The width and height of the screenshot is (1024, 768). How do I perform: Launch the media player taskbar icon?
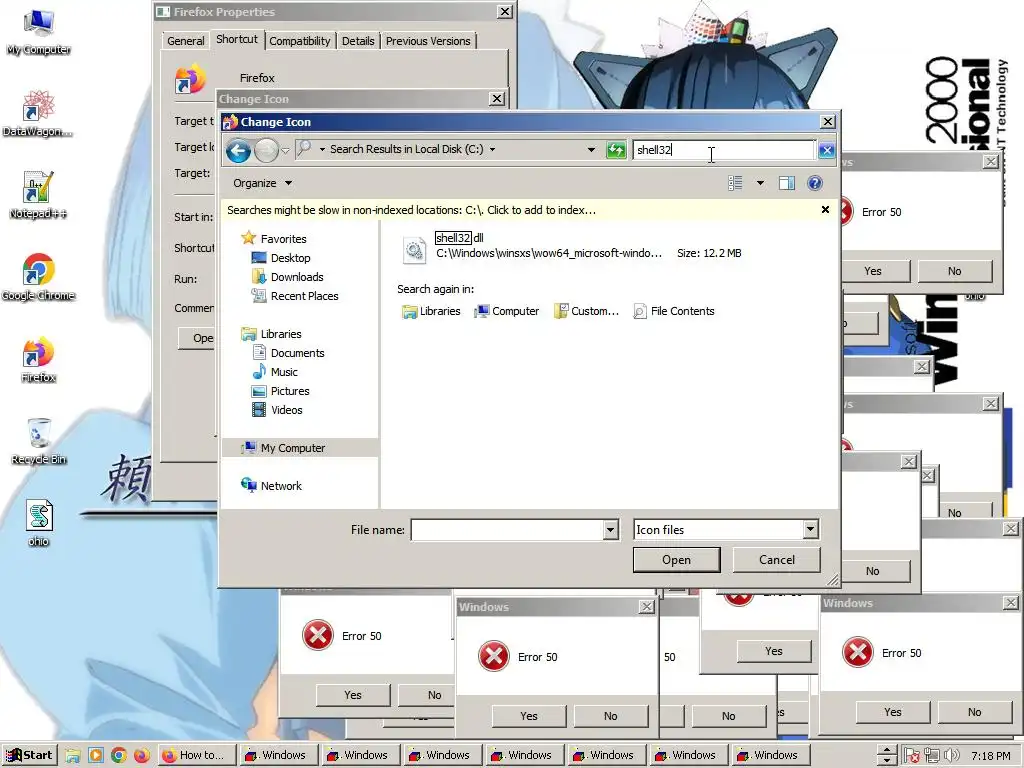tap(95, 756)
